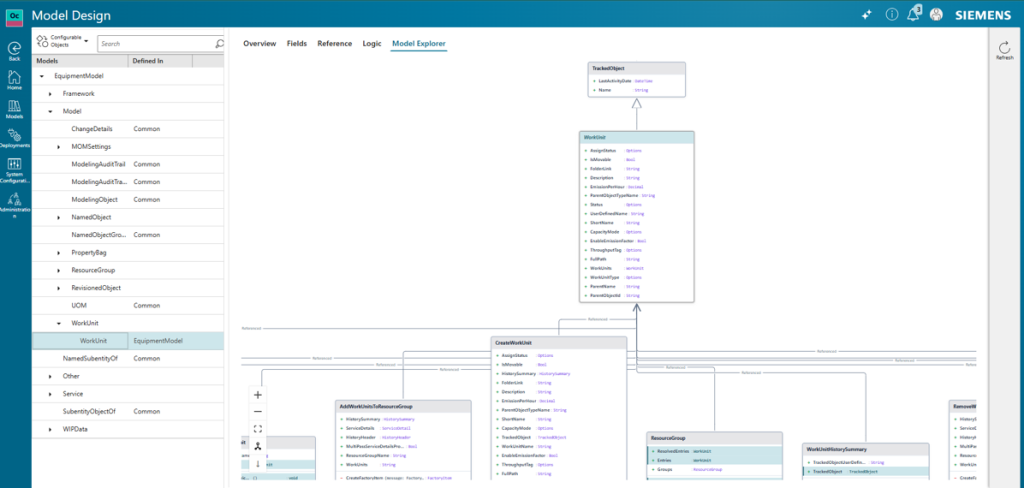Click the AddWorkUnitsToResourceGroup node header

(404, 406)
